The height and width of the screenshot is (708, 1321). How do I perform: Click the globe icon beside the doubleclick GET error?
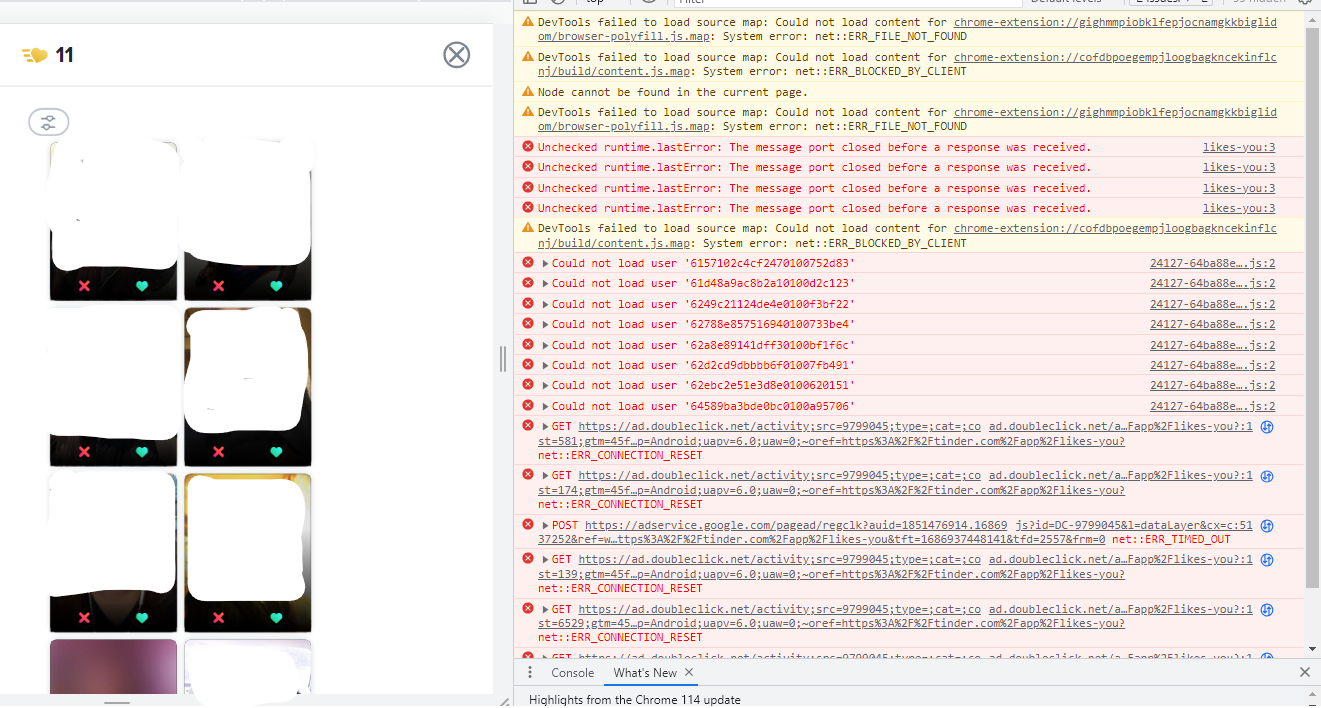tap(1267, 425)
